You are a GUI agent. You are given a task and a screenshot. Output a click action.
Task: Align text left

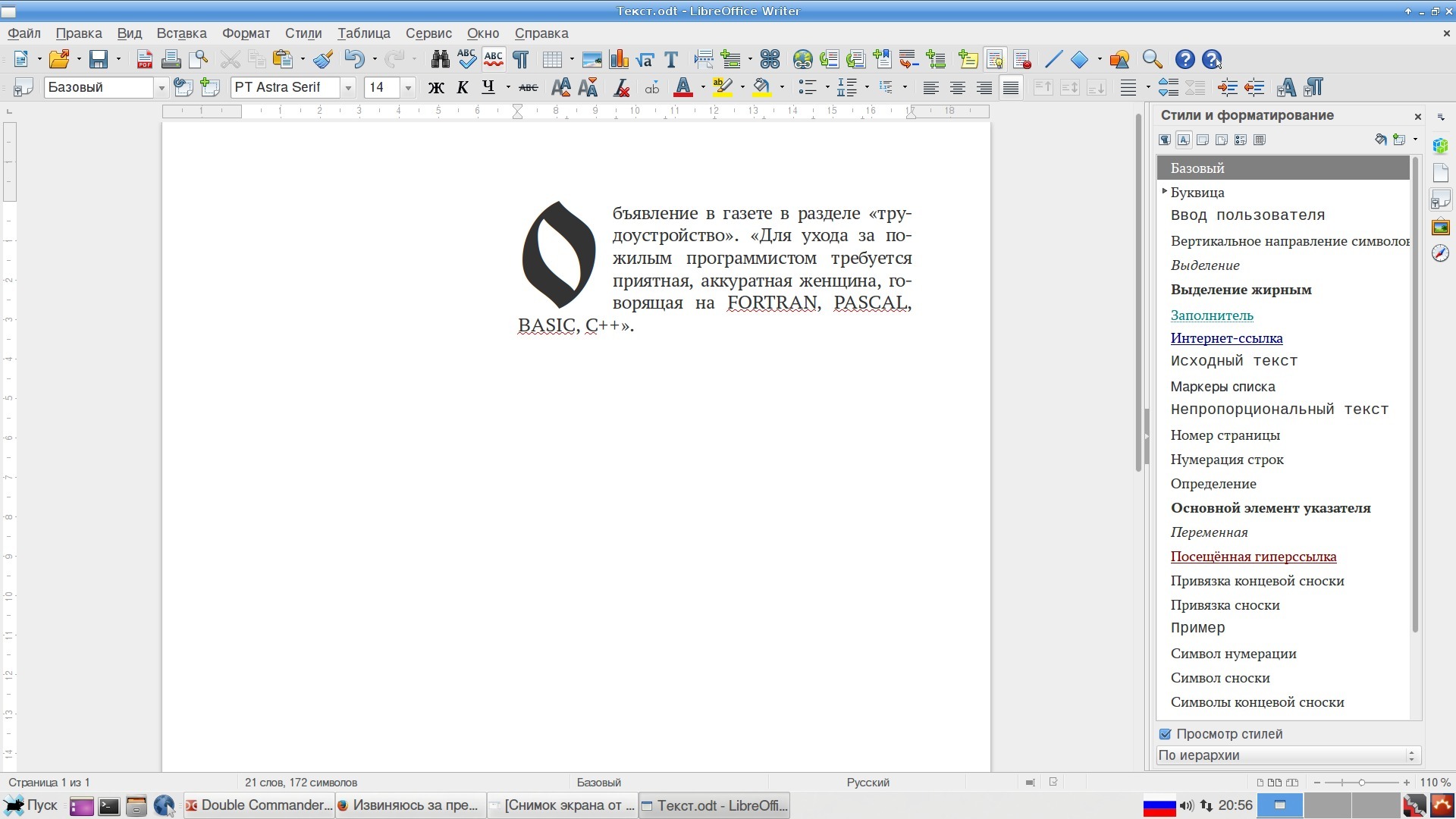point(930,87)
